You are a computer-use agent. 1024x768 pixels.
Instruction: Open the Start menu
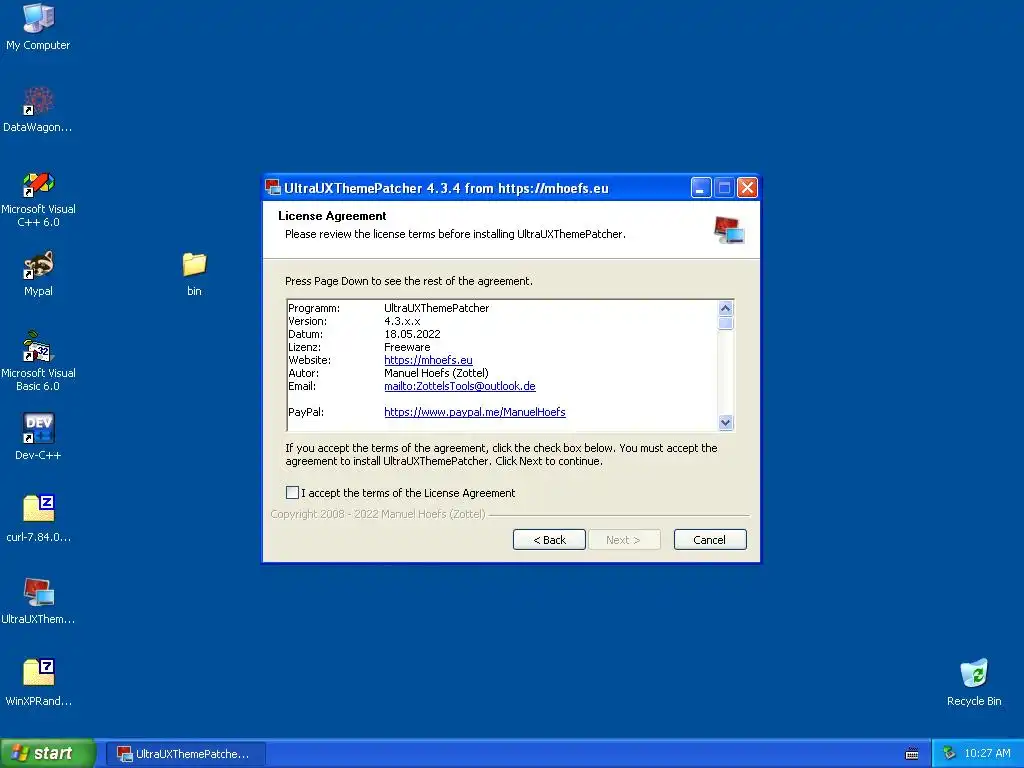click(48, 753)
